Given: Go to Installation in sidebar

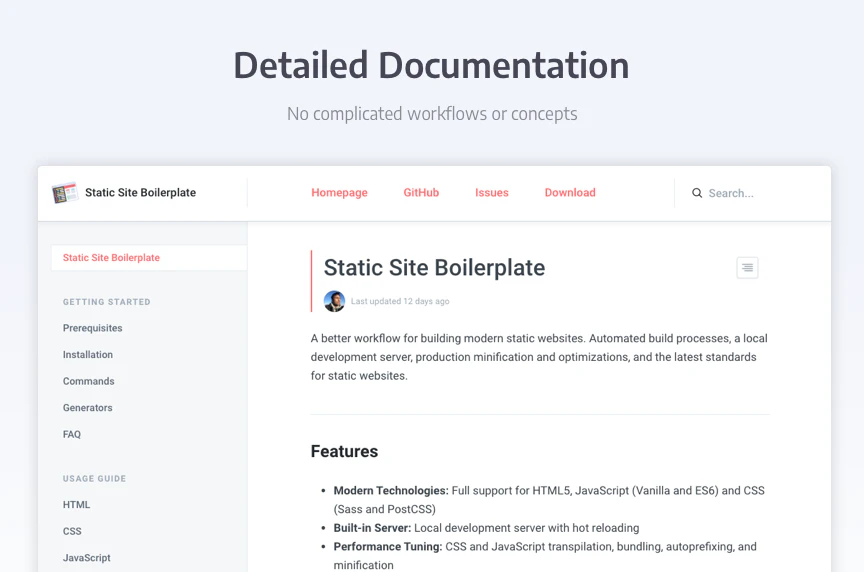Looking at the screenshot, I should (x=88, y=354).
